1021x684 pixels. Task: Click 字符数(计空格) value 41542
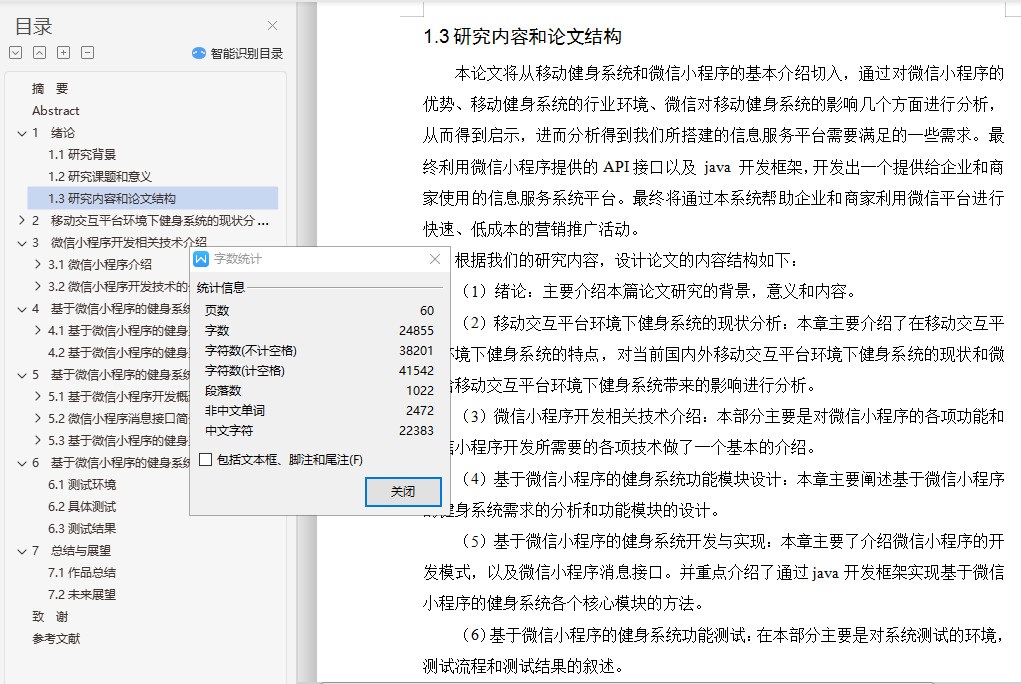coord(417,371)
